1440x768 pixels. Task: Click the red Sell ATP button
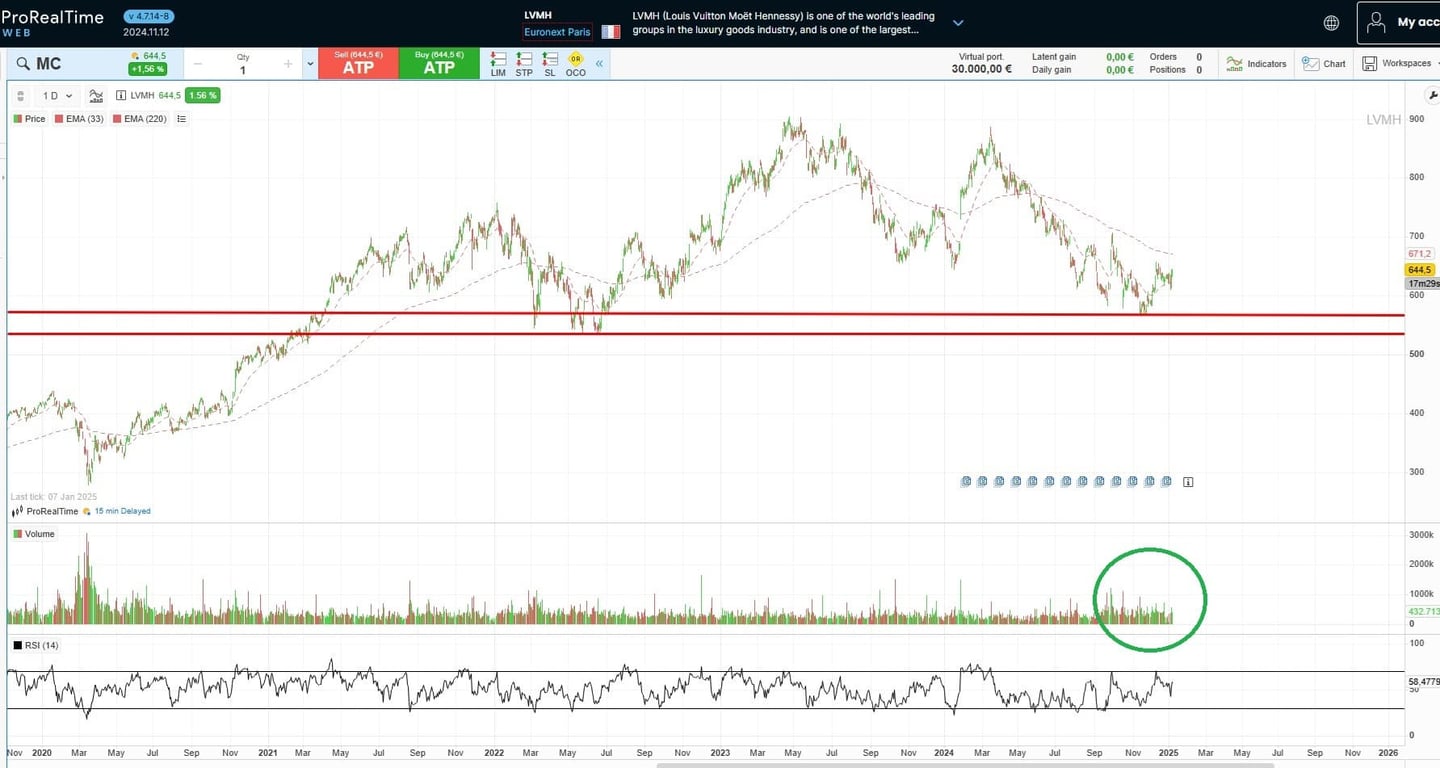pos(358,63)
